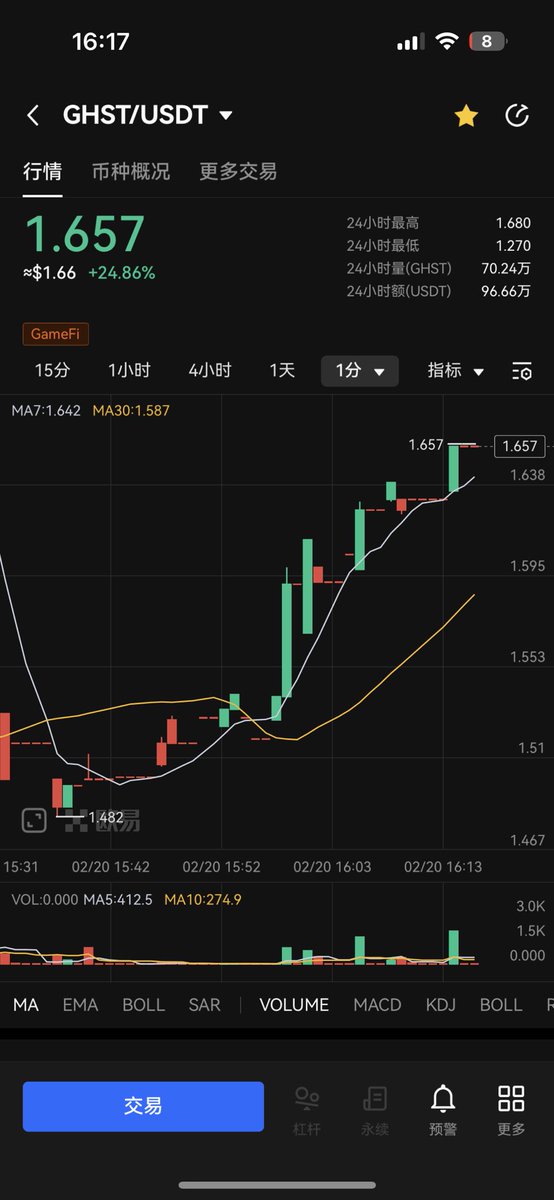Select the 4小时 timeframe

pyautogui.click(x=210, y=370)
